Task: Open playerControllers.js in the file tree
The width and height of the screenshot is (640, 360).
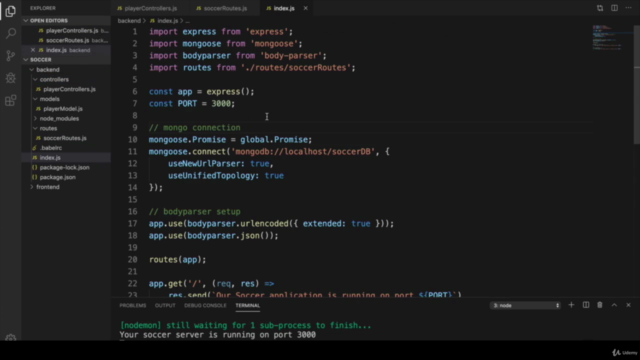Action: [69, 89]
